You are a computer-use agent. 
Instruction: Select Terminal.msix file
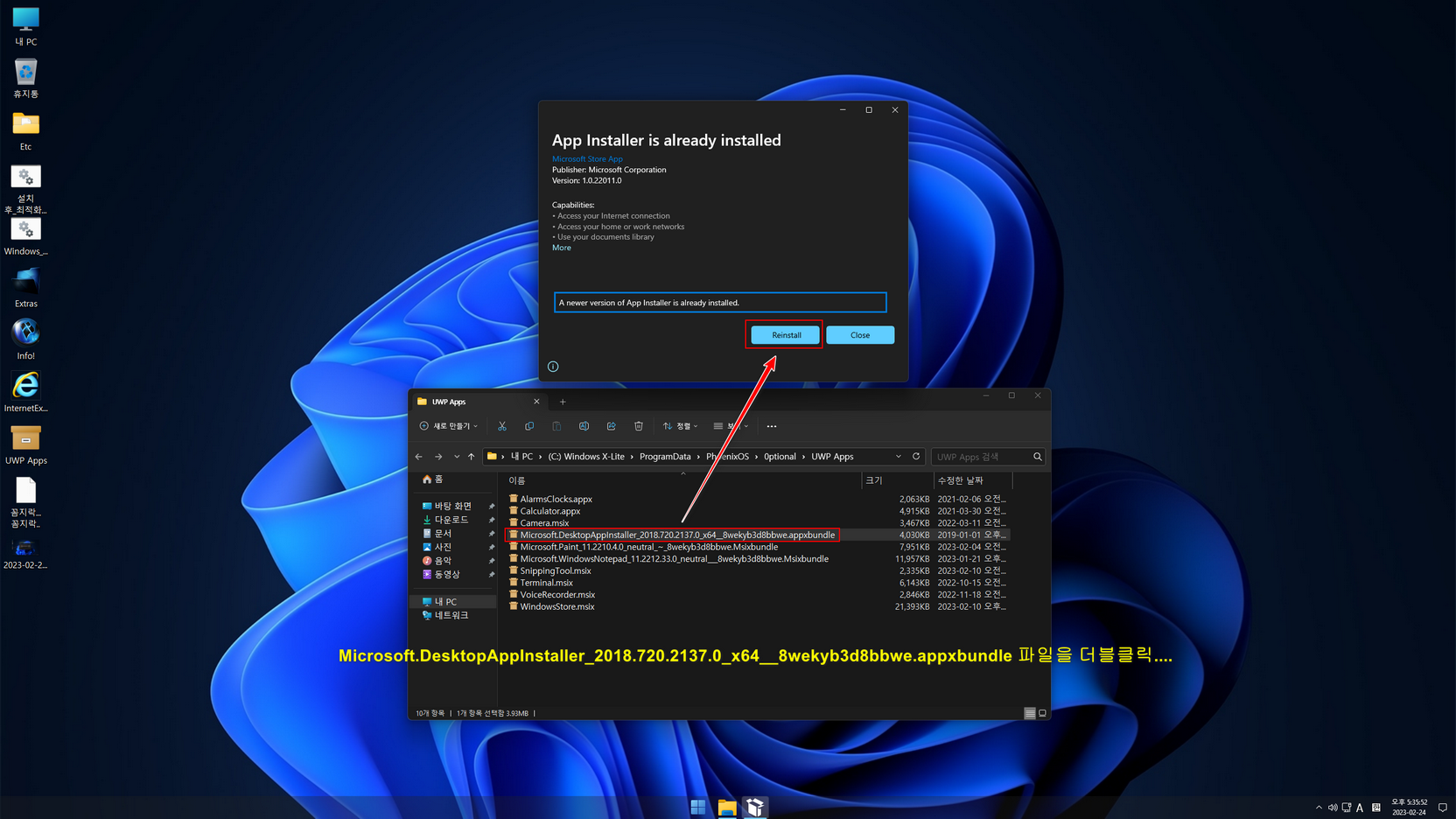click(x=546, y=583)
